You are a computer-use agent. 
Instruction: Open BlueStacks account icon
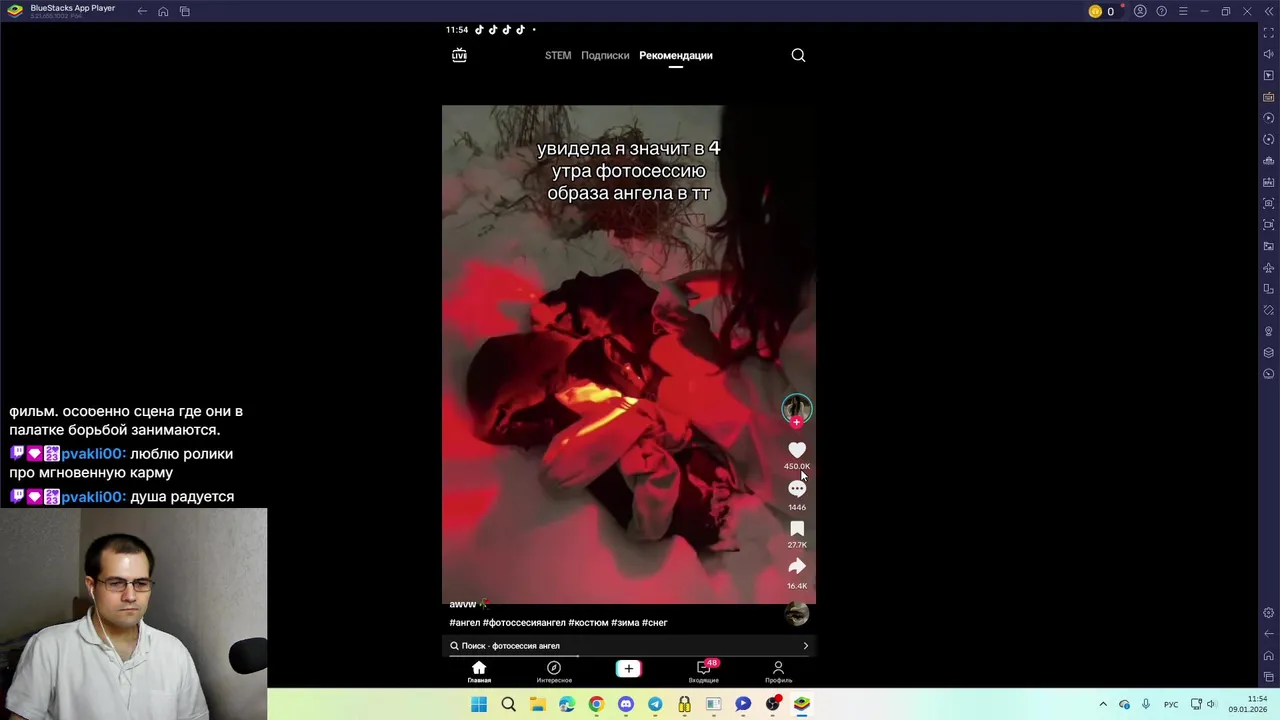pos(1140,11)
